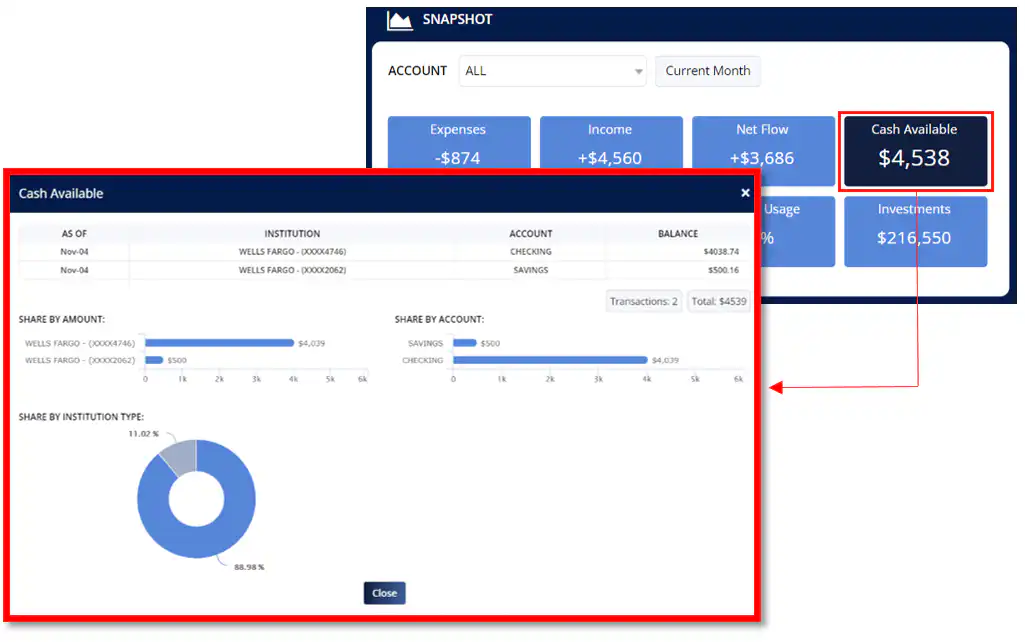Close Cash Available dialog with X icon
The image size is (1025, 642).
pos(745,193)
